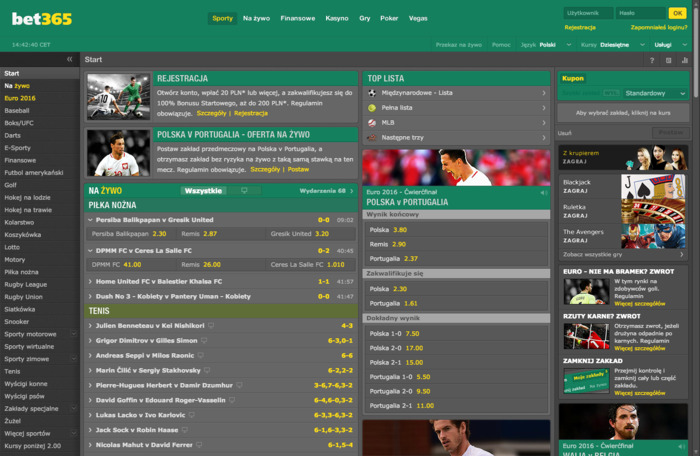This screenshot has width=700, height=456.
Task: Open the Poker top tab
Action: click(x=389, y=18)
